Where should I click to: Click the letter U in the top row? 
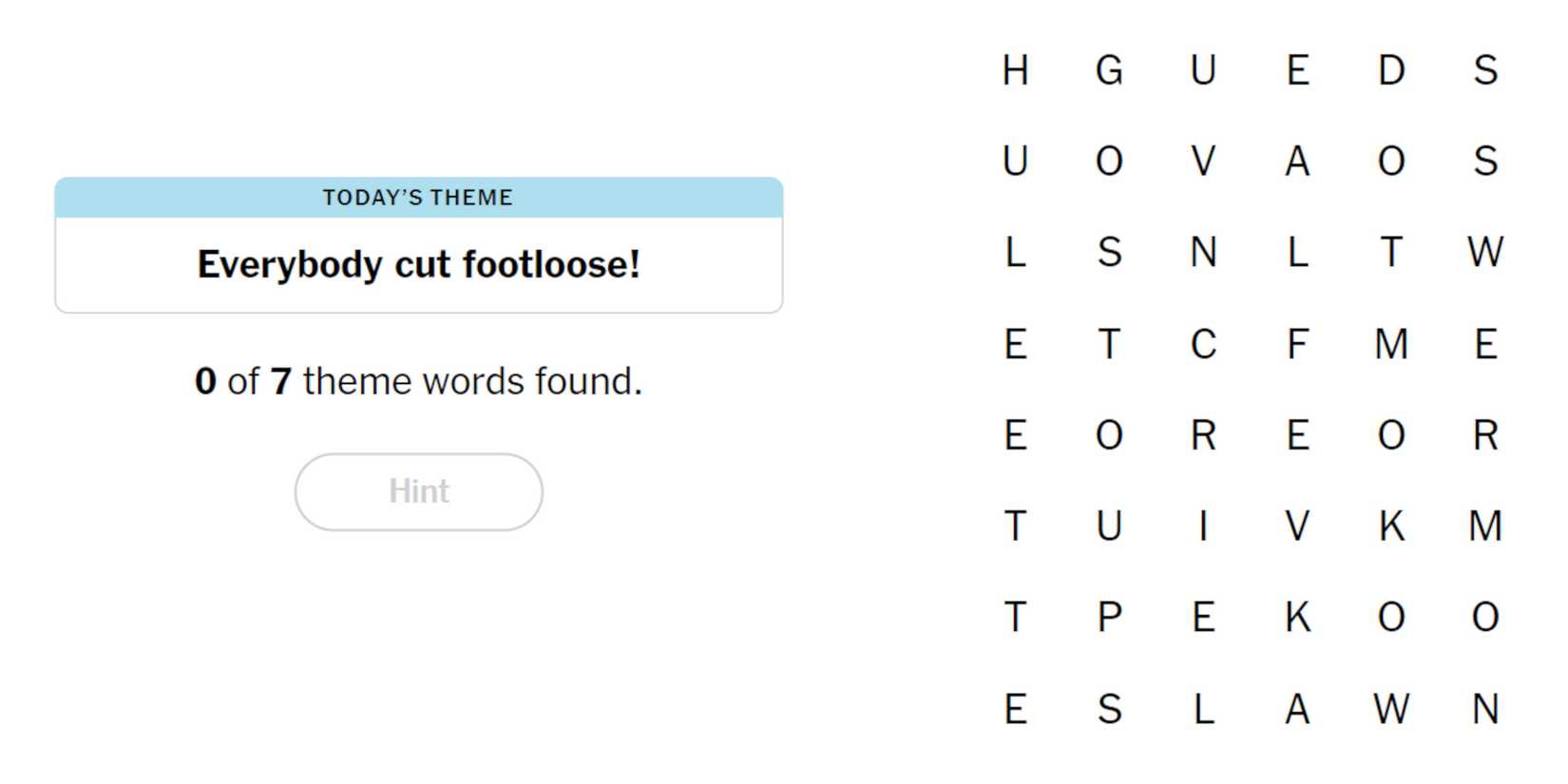pyautogui.click(x=1203, y=70)
